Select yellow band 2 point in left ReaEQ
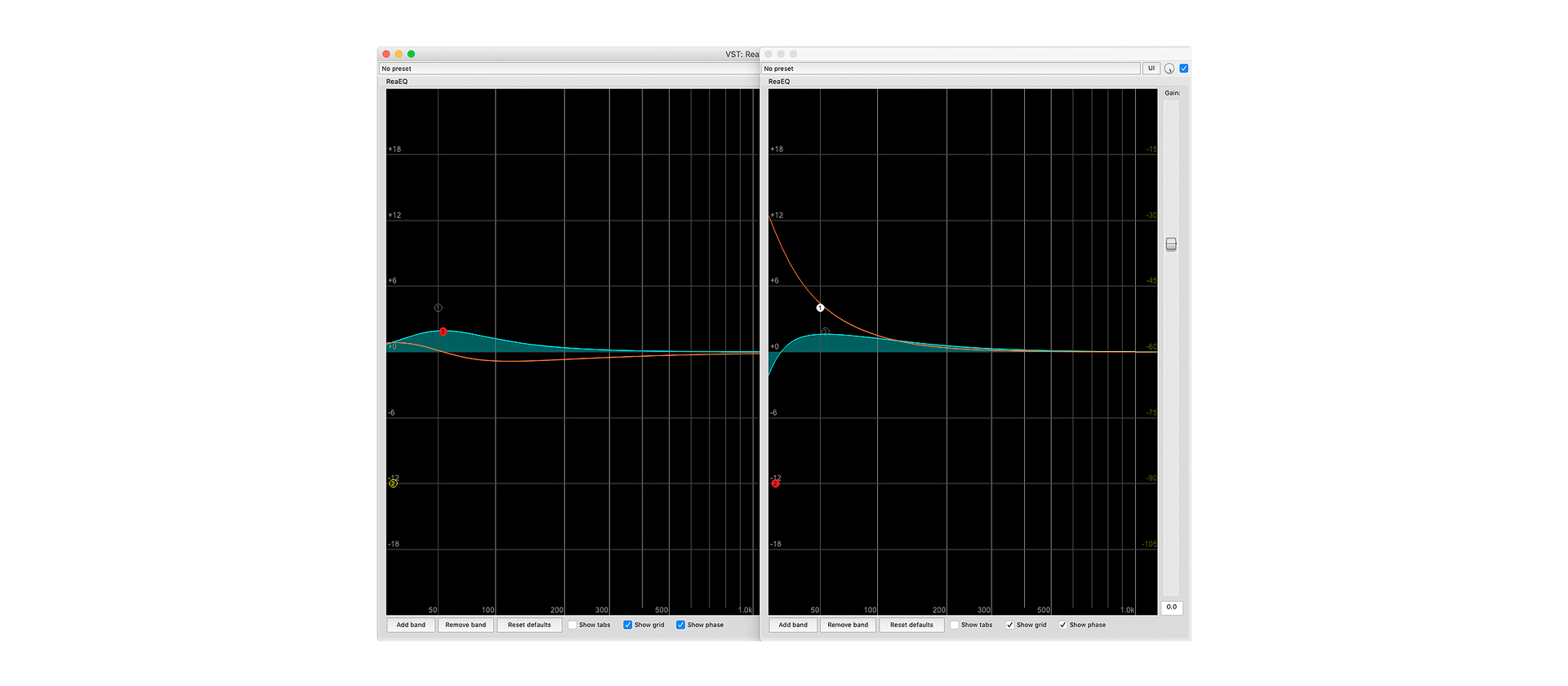The width and height of the screenshot is (1568, 686). (x=393, y=483)
